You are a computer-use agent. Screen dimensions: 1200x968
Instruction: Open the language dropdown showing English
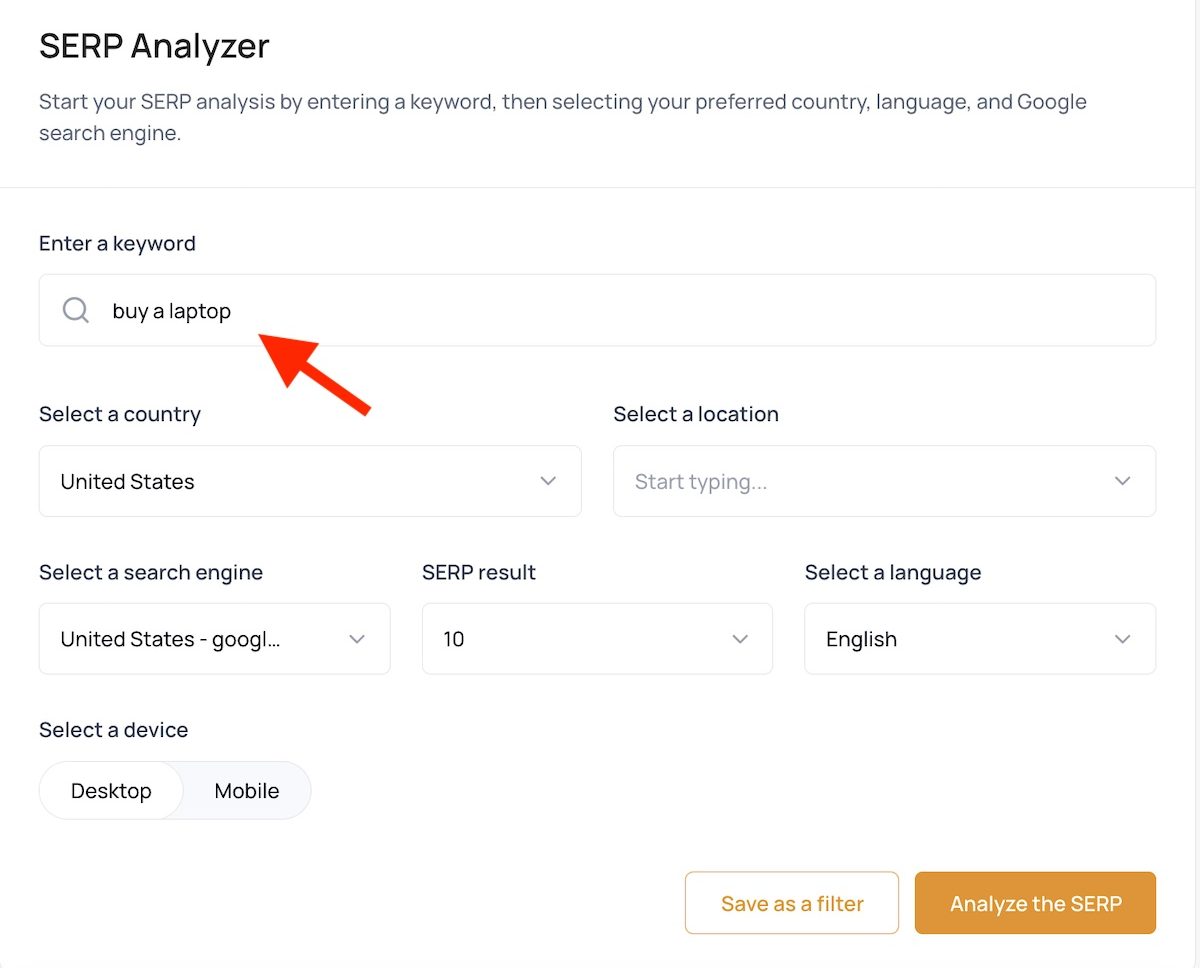tap(960, 639)
